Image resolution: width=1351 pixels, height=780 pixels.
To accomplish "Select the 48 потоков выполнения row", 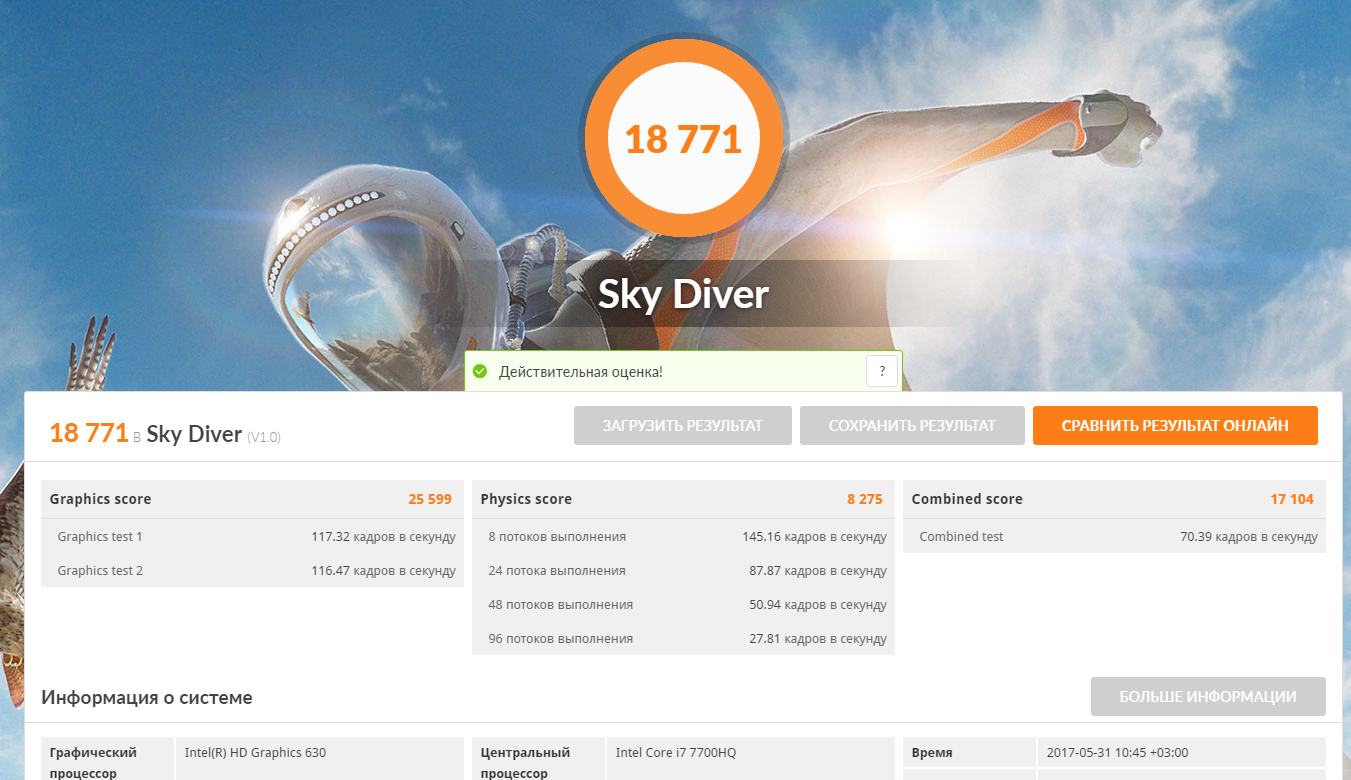I will (683, 605).
